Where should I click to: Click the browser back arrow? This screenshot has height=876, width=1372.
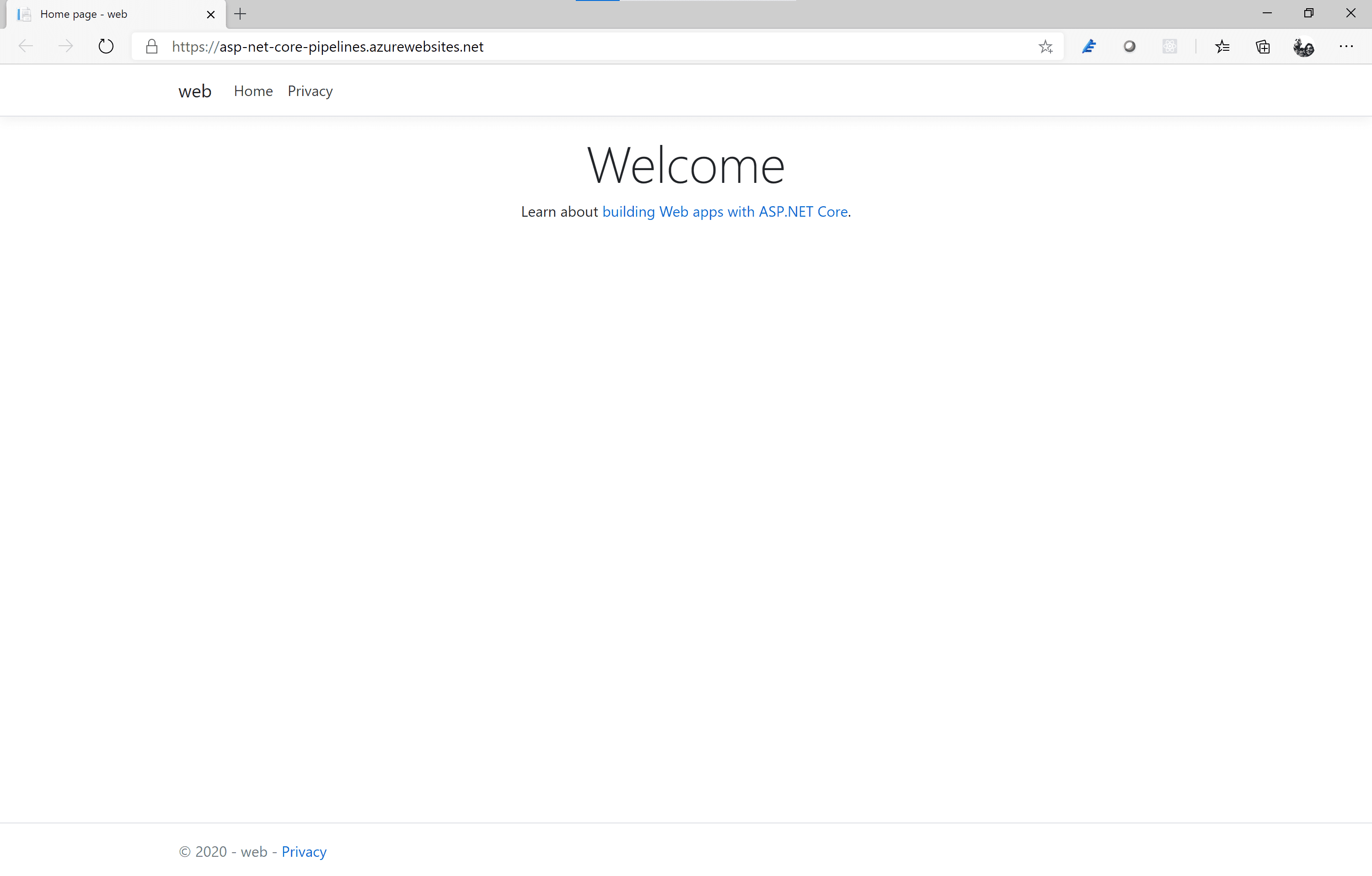26,46
